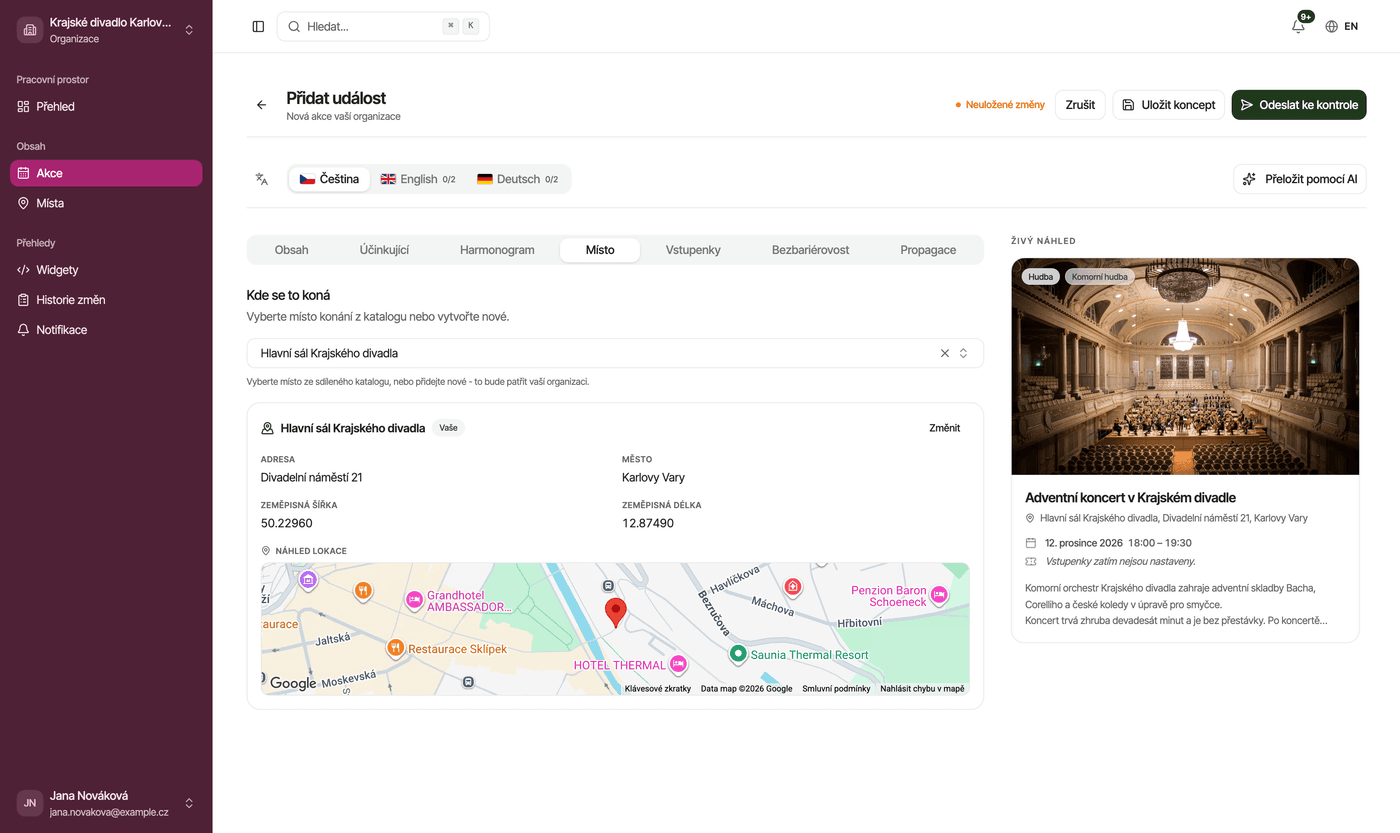Open the Jana Nováková account menu
Image resolution: width=1400 pixels, height=833 pixels.
click(x=106, y=803)
